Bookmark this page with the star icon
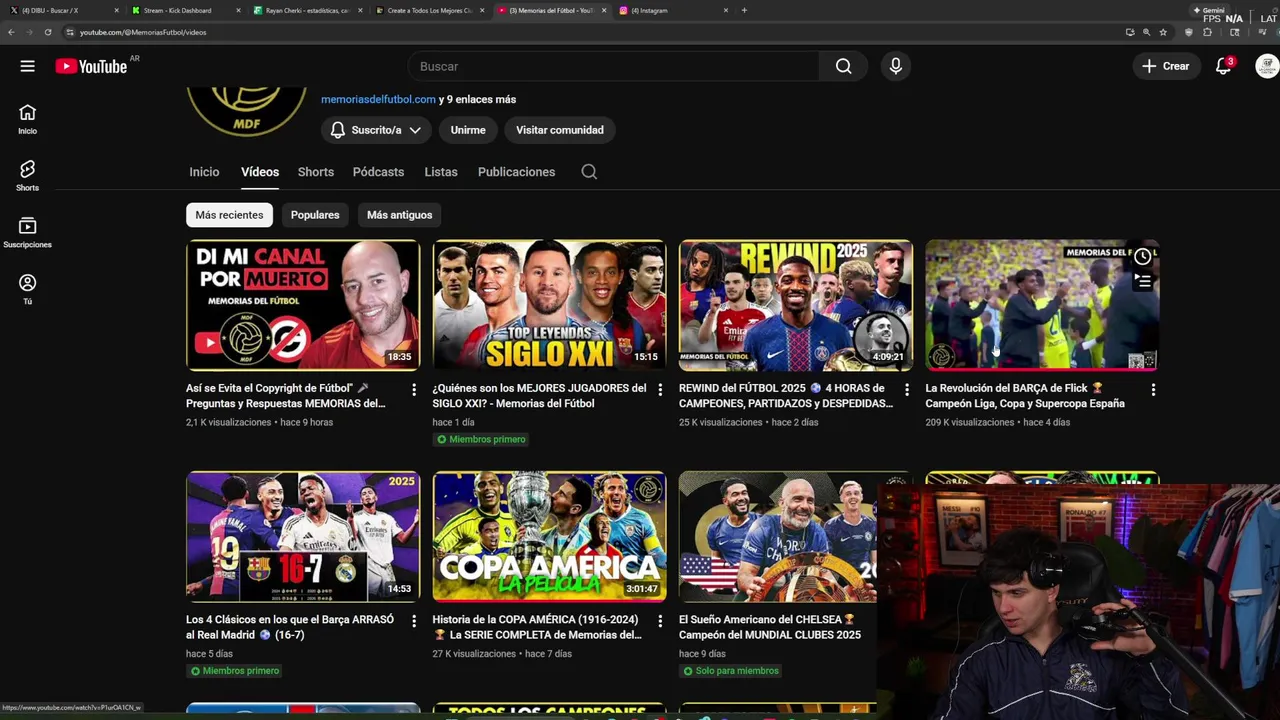The width and height of the screenshot is (1280, 720). (1162, 32)
